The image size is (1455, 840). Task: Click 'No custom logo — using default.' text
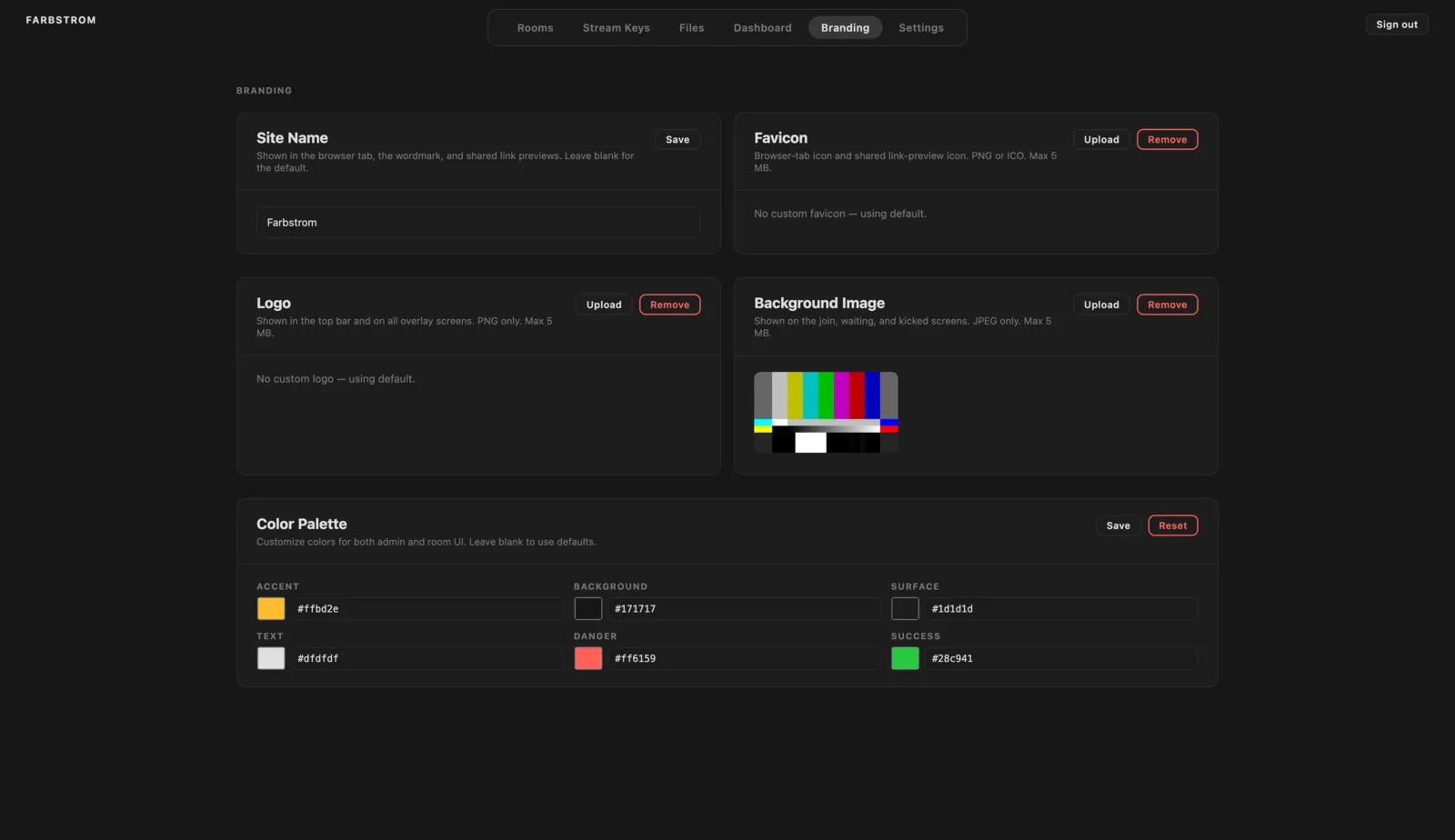coord(336,379)
